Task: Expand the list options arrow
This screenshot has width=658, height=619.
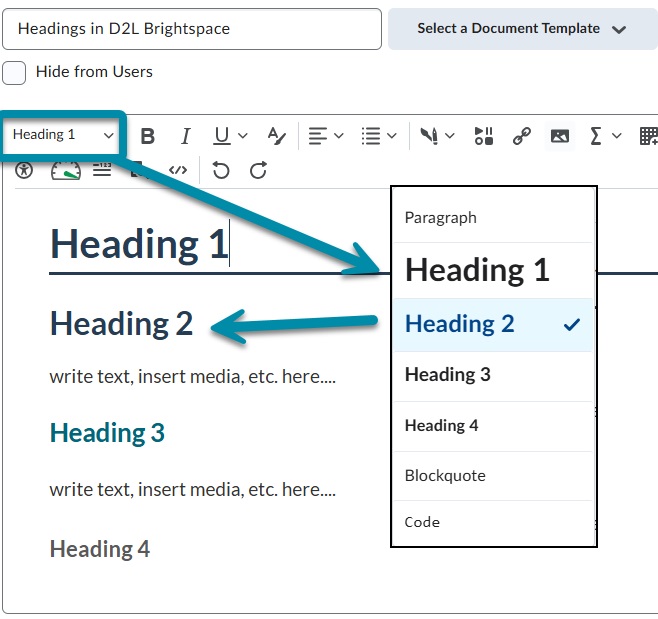Action: point(392,136)
